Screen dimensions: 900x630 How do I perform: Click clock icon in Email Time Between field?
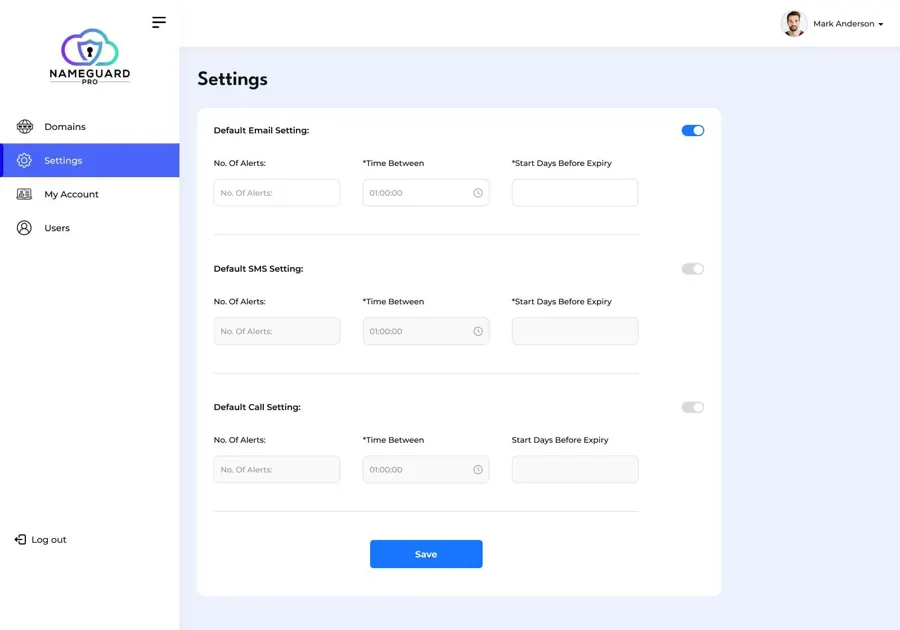pyautogui.click(x=478, y=193)
